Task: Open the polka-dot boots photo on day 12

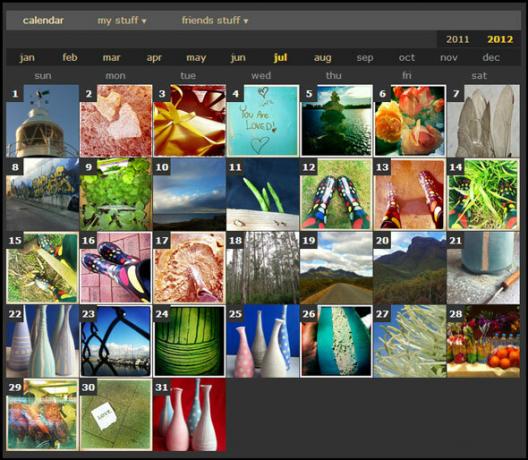Action: pyautogui.click(x=336, y=194)
